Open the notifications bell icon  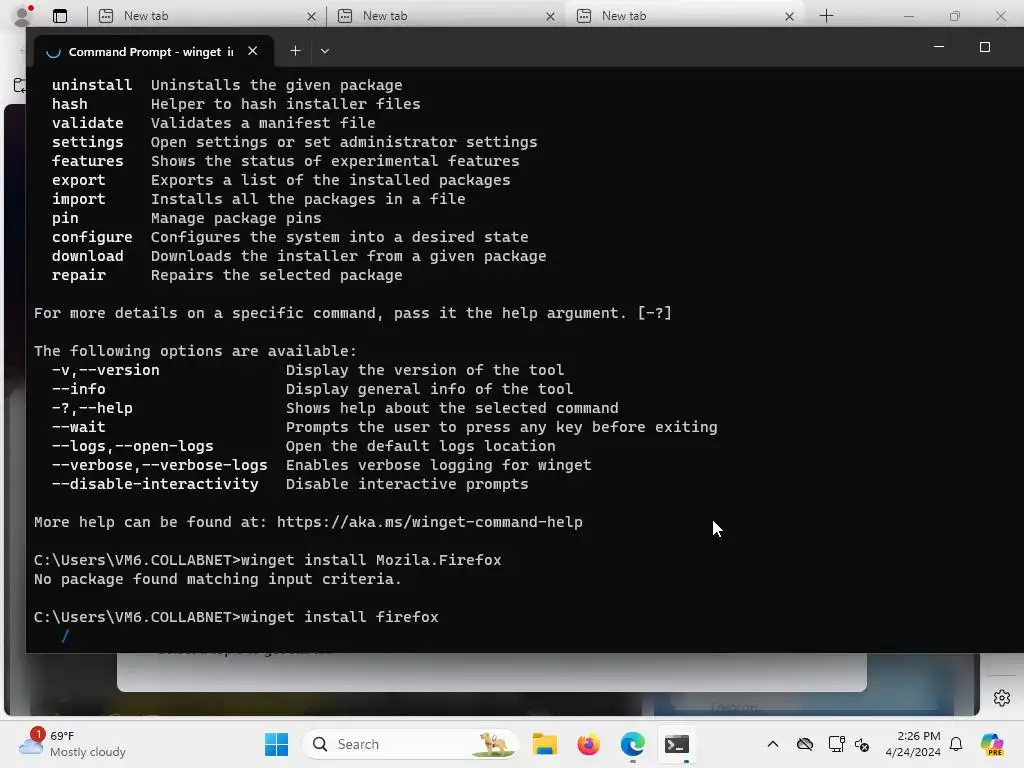[956, 744]
